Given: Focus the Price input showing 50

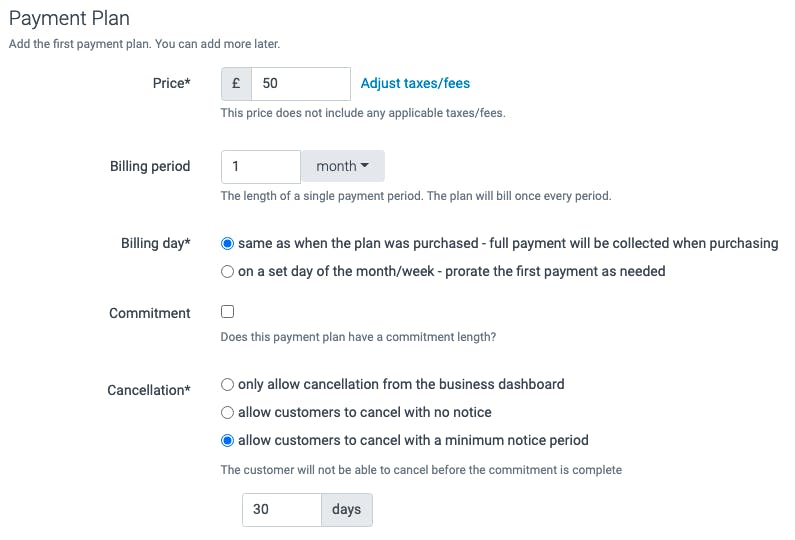Looking at the screenshot, I should (x=301, y=84).
